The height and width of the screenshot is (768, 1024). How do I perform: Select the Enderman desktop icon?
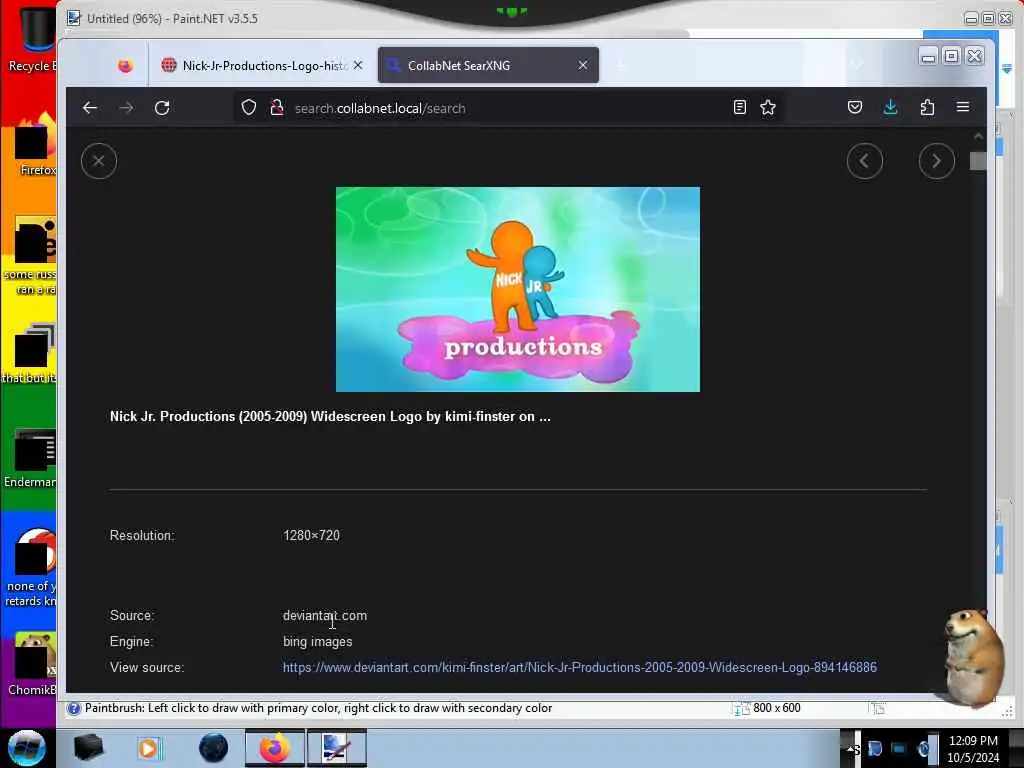point(30,458)
